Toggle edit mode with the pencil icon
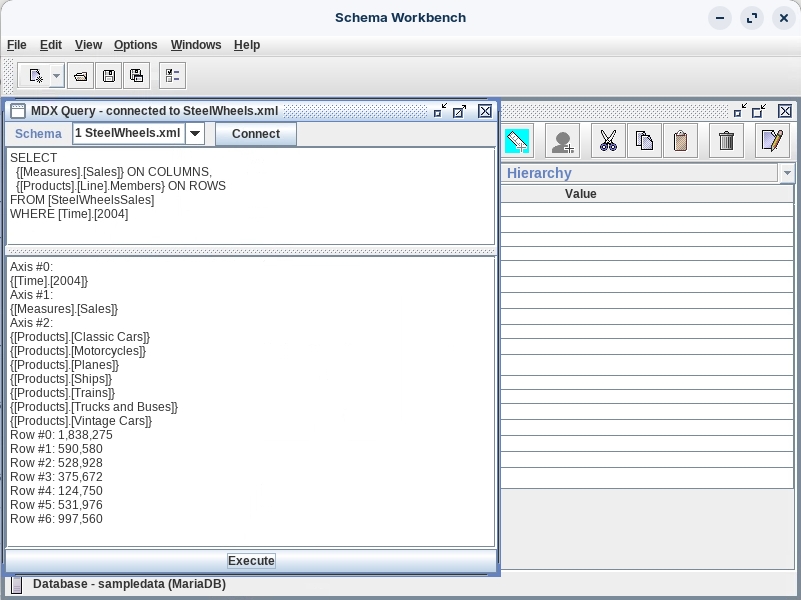Image resolution: width=801 pixels, height=600 pixels. point(771,141)
